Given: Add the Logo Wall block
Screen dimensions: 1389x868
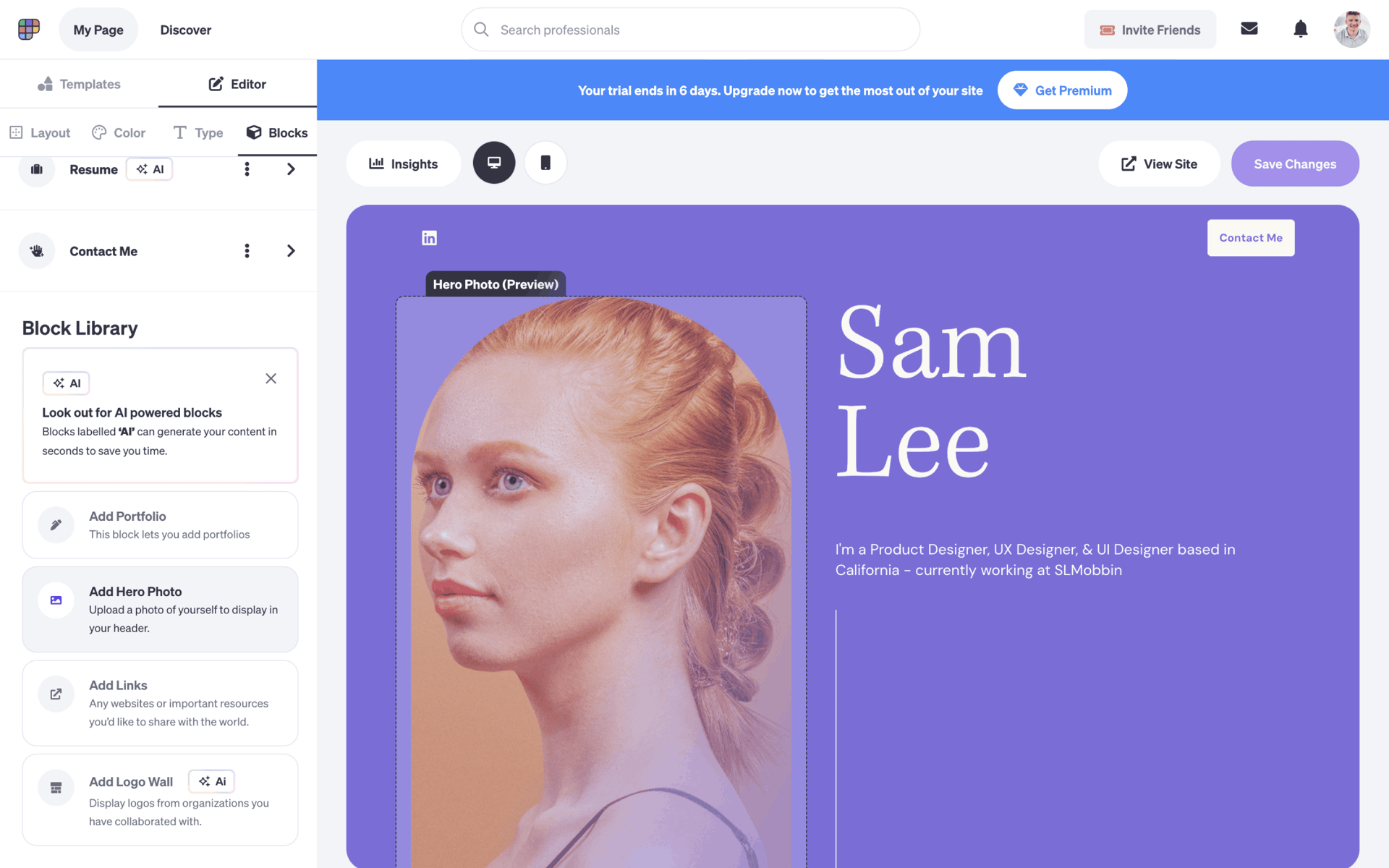Looking at the screenshot, I should click(160, 800).
